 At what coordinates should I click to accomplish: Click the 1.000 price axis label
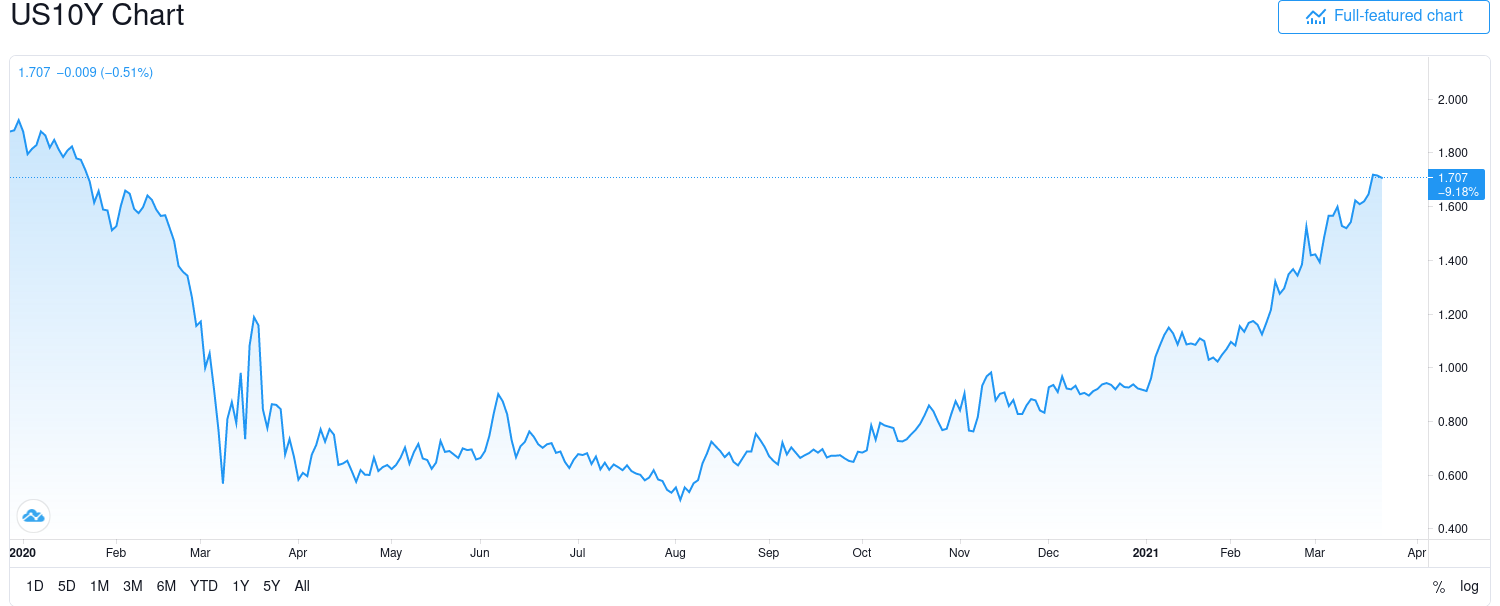pyautogui.click(x=1452, y=368)
